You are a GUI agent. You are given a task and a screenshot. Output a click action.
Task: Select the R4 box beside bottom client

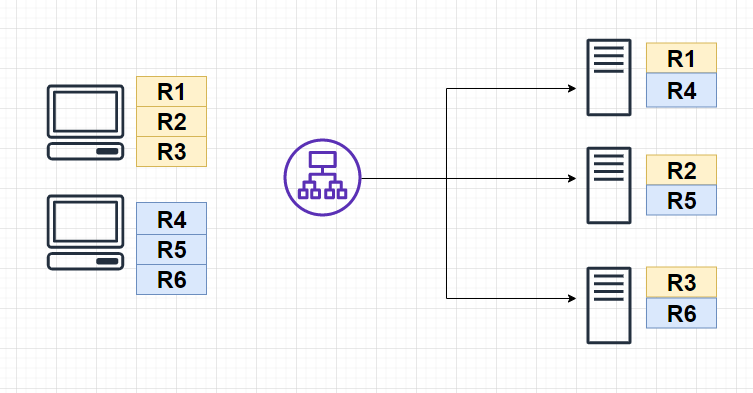click(171, 219)
